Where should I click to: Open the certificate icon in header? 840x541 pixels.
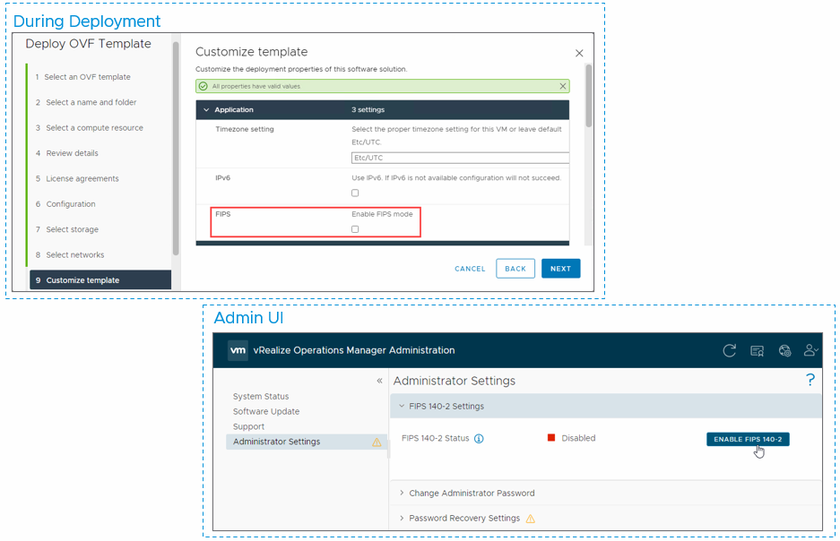[757, 351]
